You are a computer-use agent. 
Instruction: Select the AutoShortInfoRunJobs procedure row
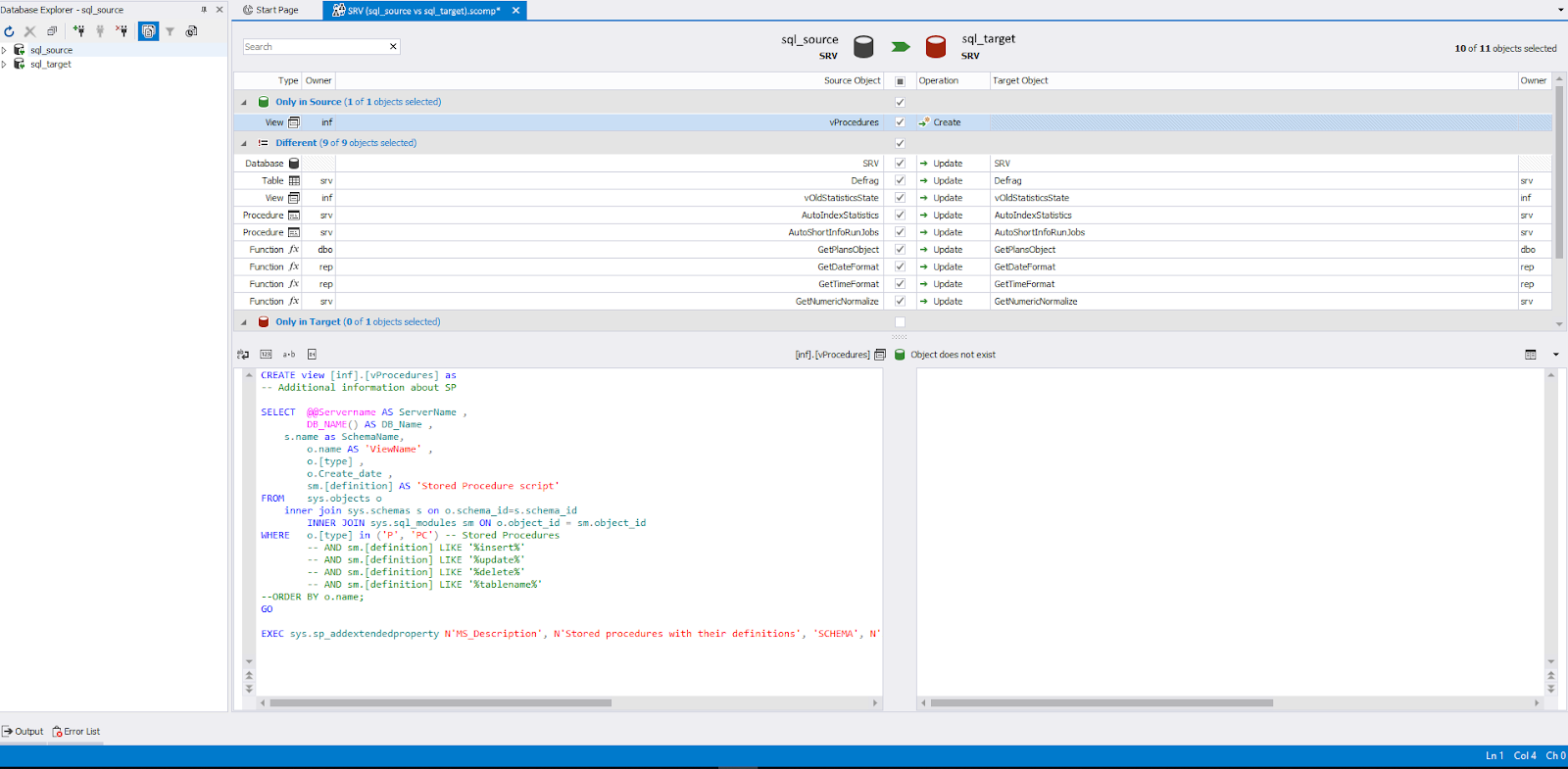[893, 232]
